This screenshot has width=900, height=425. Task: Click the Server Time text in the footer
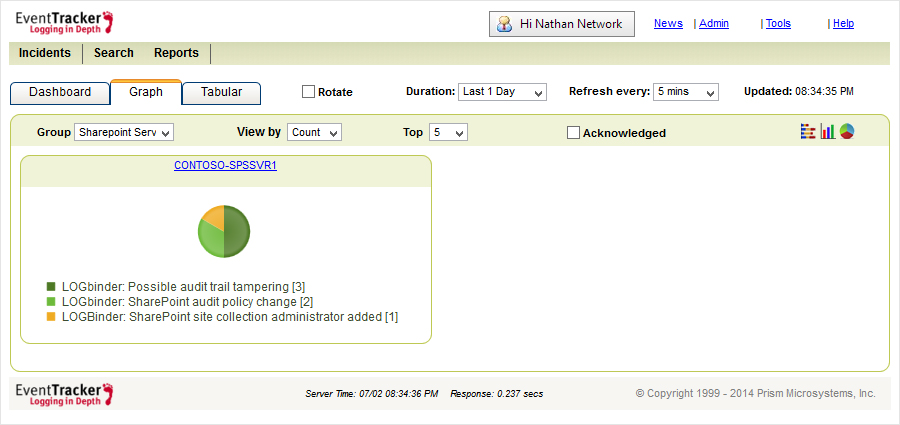372,394
